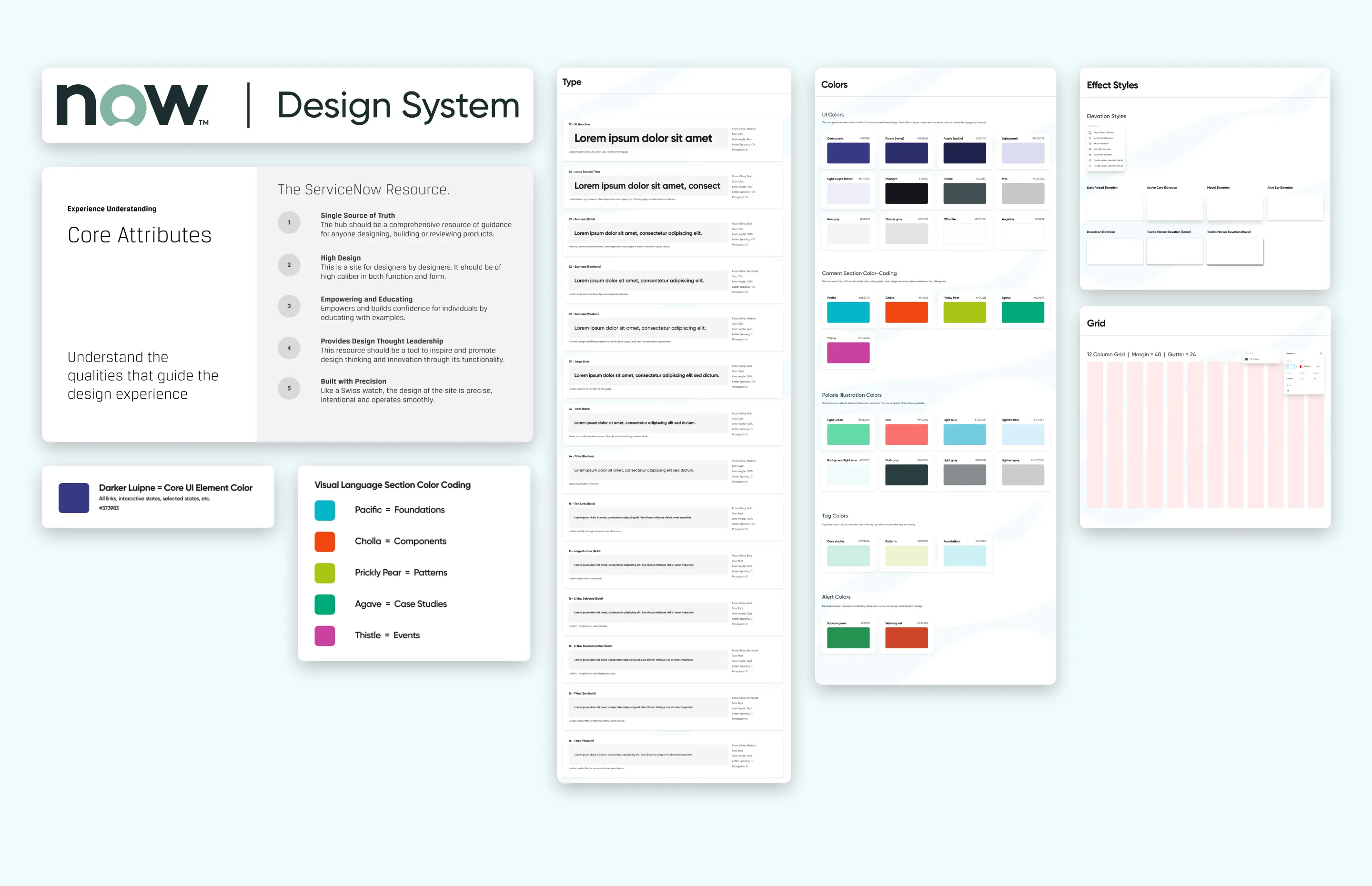Select the Cholla swatch in Content Section Color-Coding
The width and height of the screenshot is (1372, 886).
click(906, 312)
